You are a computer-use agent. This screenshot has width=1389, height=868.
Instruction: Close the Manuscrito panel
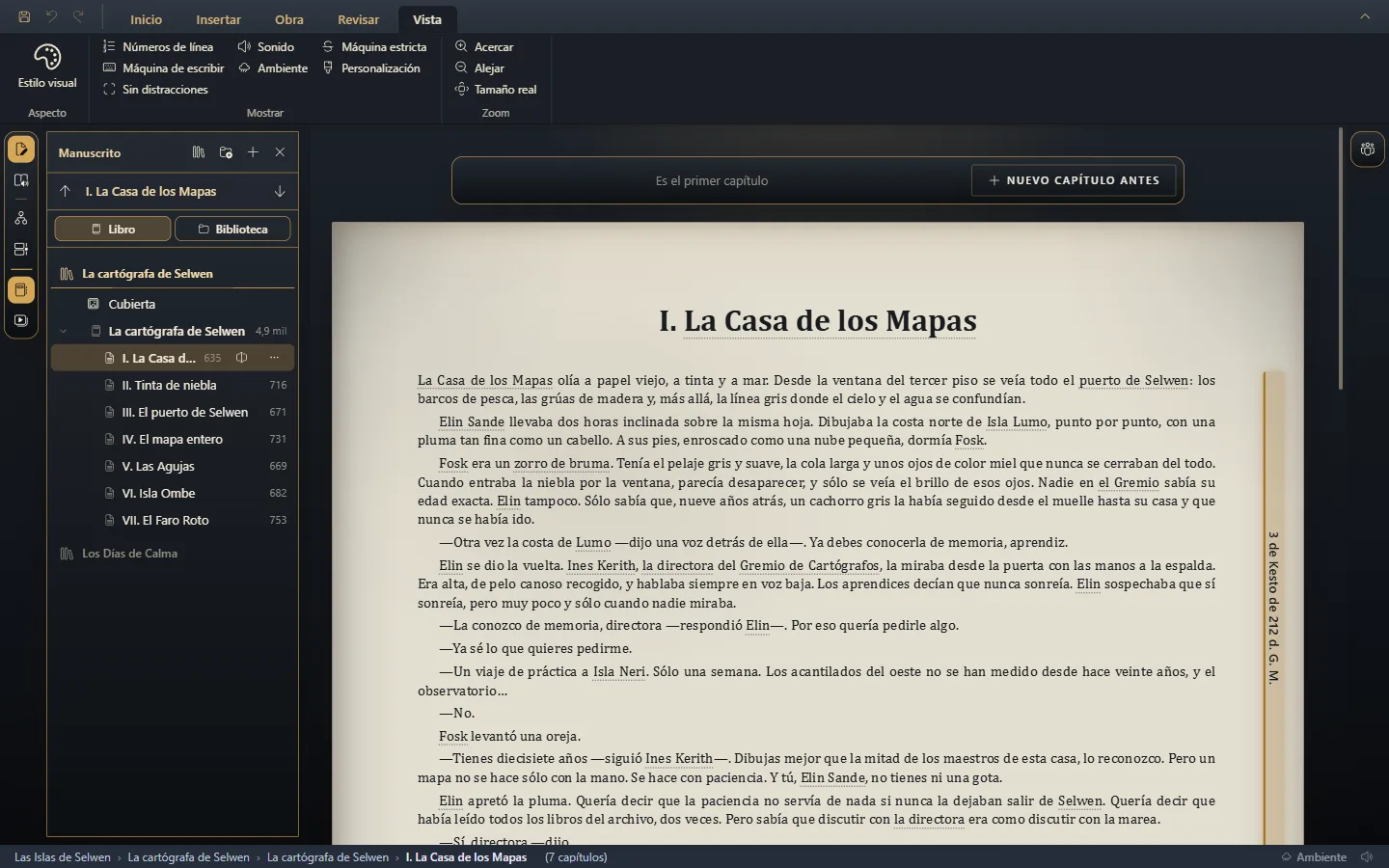(x=280, y=152)
